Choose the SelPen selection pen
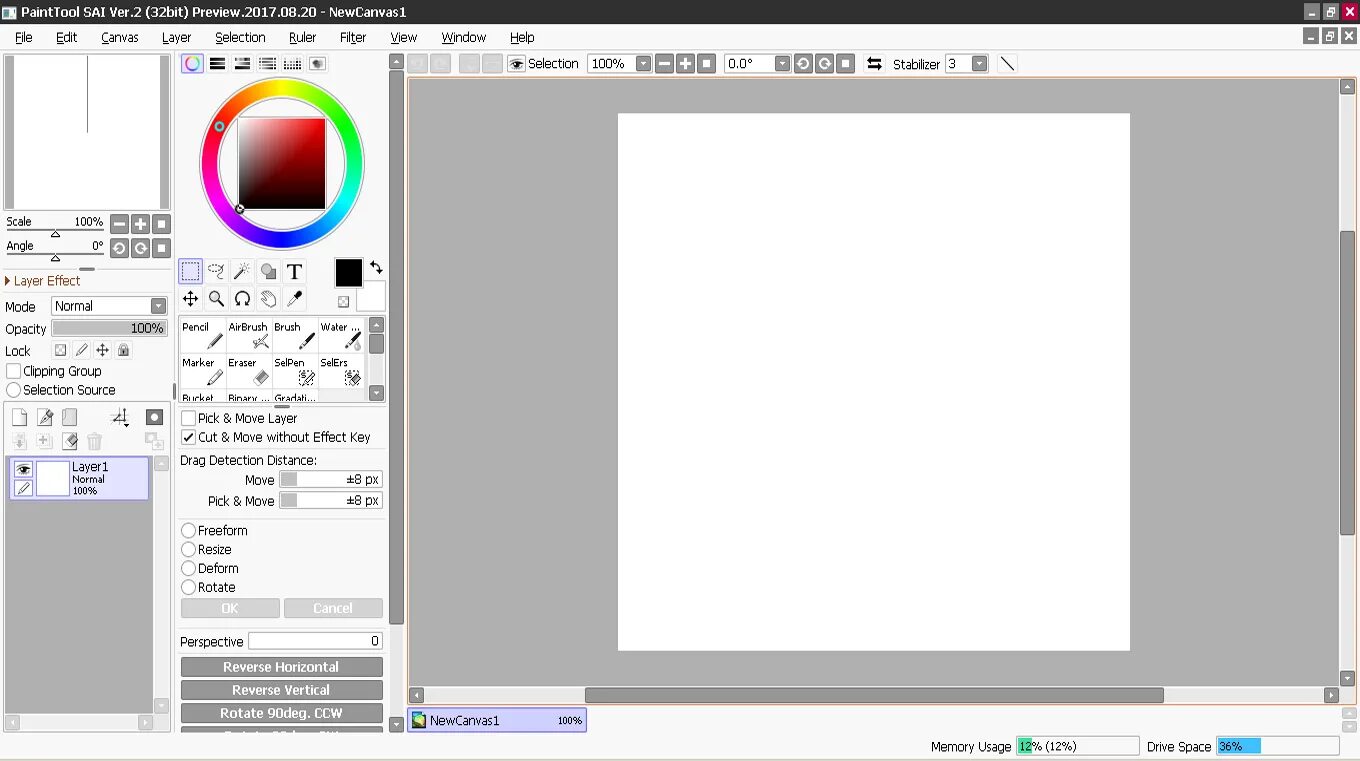Image resolution: width=1360 pixels, height=761 pixels. pos(295,372)
